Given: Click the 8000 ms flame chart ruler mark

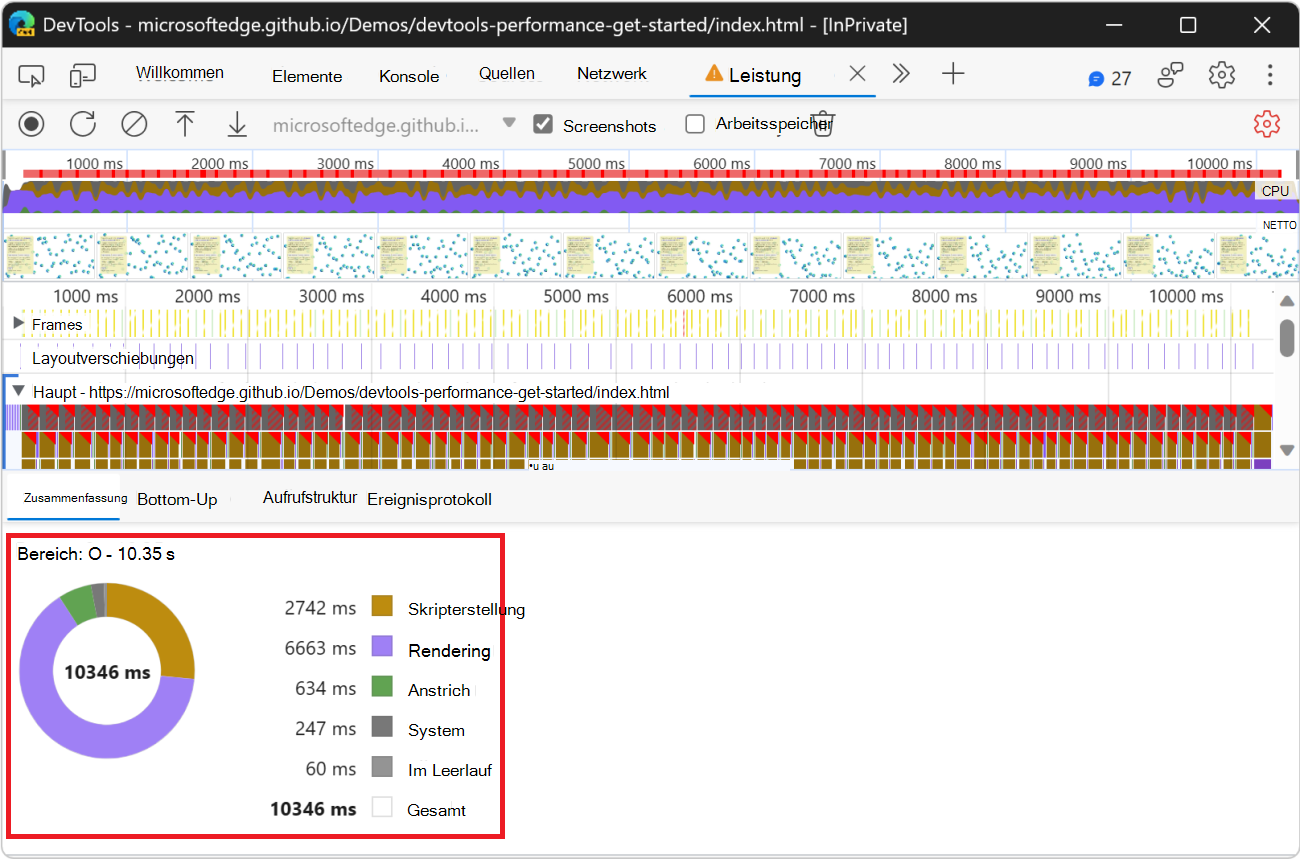Looking at the screenshot, I should (x=945, y=296).
